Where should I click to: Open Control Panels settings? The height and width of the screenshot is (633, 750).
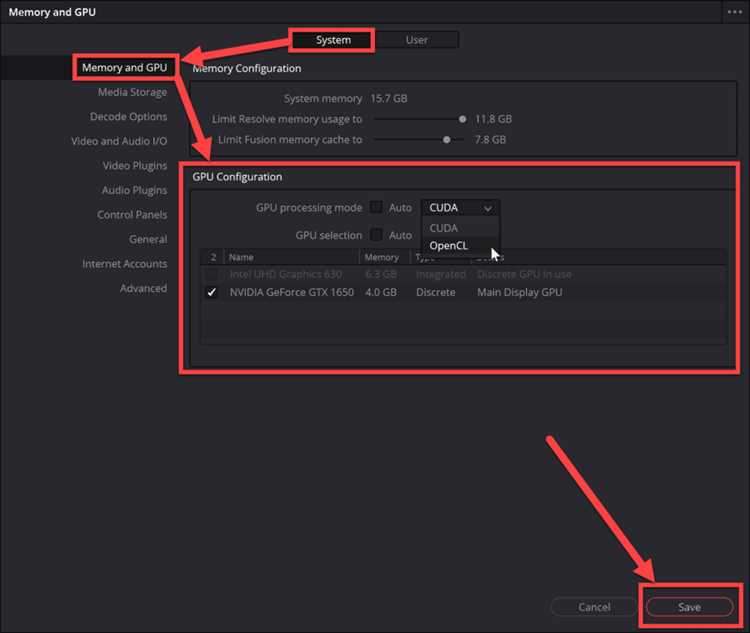coord(132,215)
